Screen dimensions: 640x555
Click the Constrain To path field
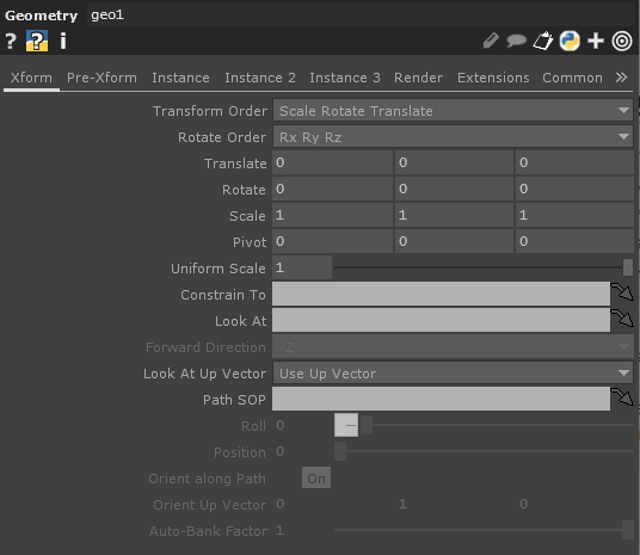(x=441, y=294)
